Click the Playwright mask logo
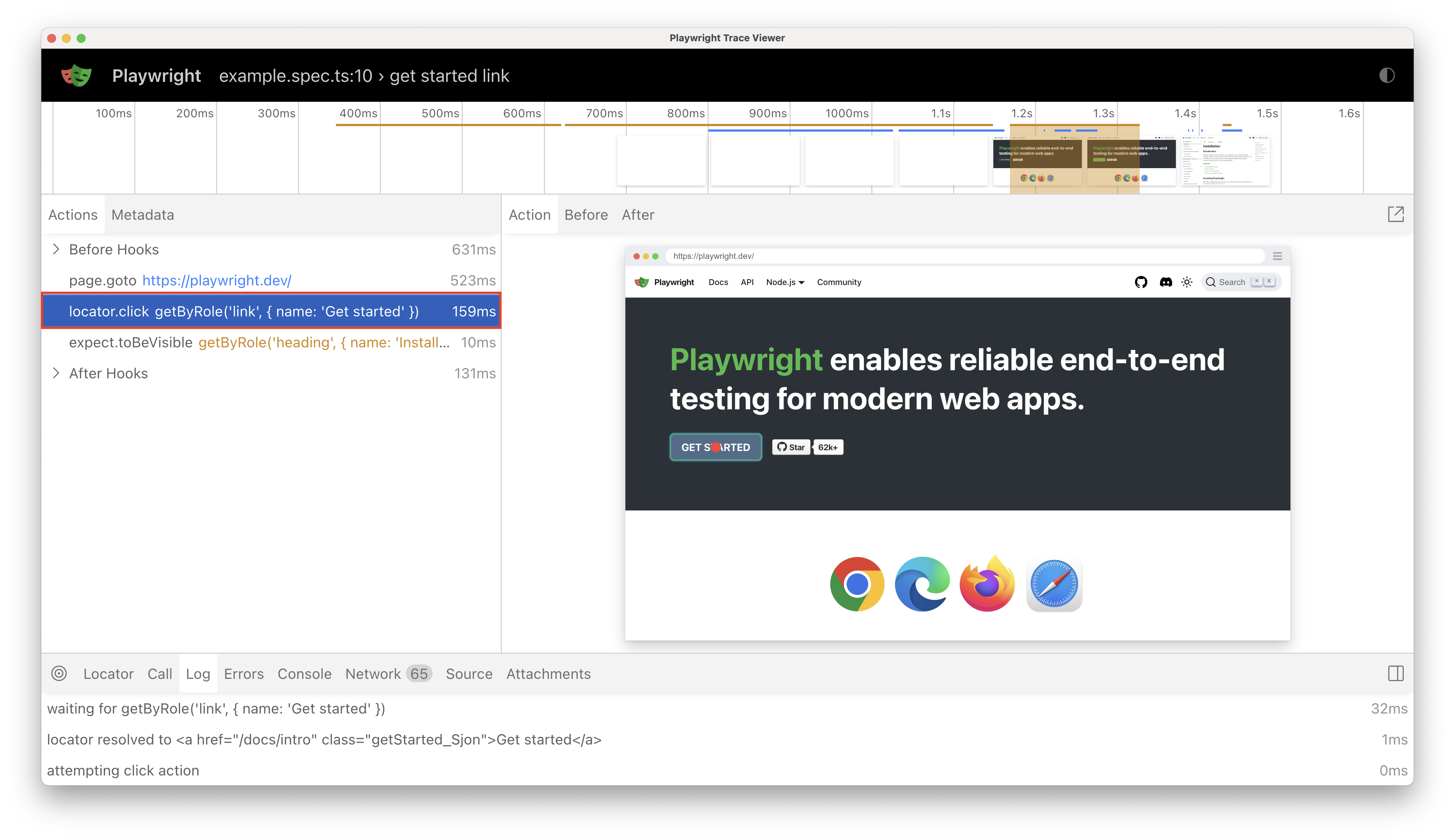This screenshot has height=840, width=1455. 77,75
